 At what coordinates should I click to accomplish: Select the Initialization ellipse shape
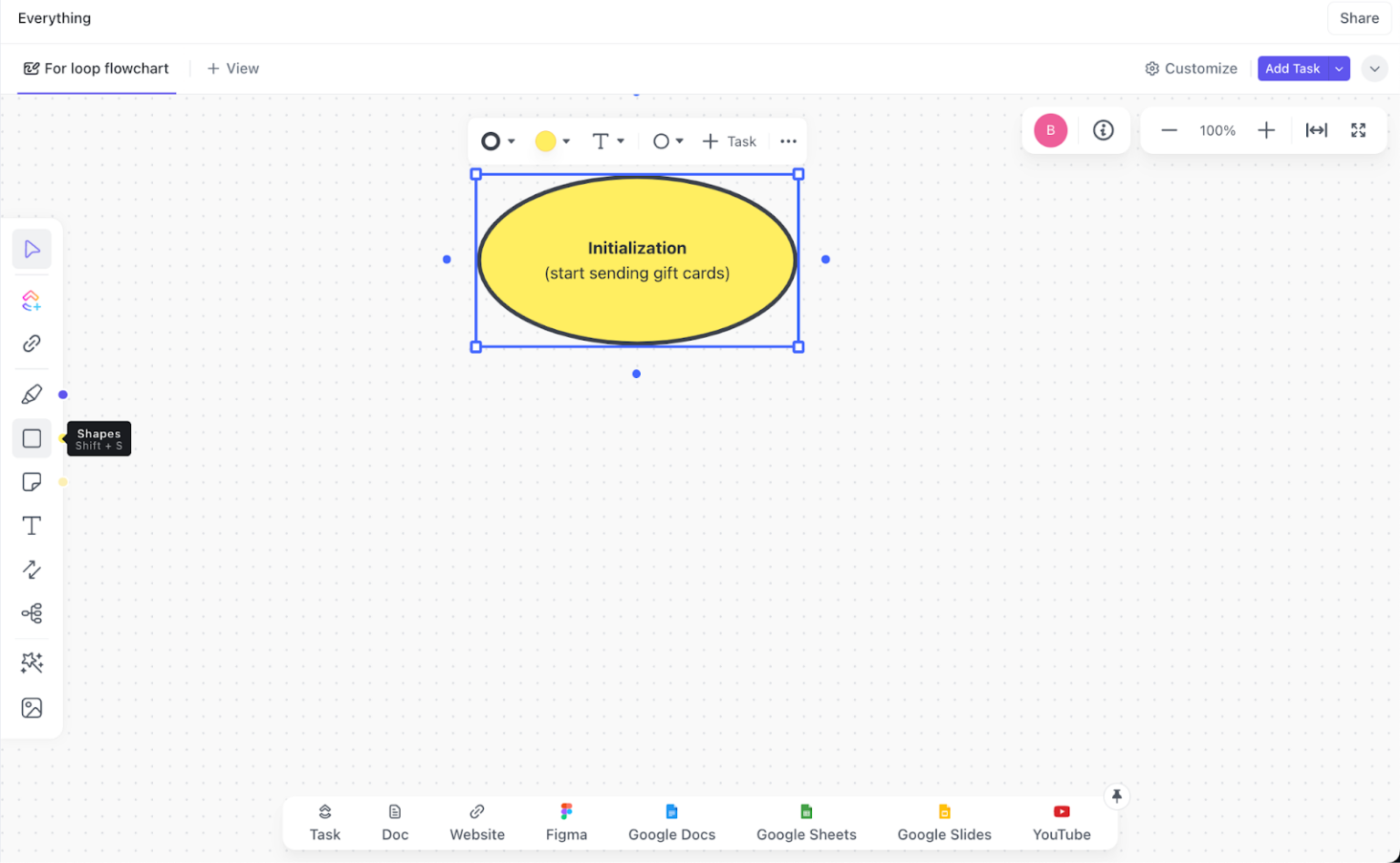click(637, 261)
